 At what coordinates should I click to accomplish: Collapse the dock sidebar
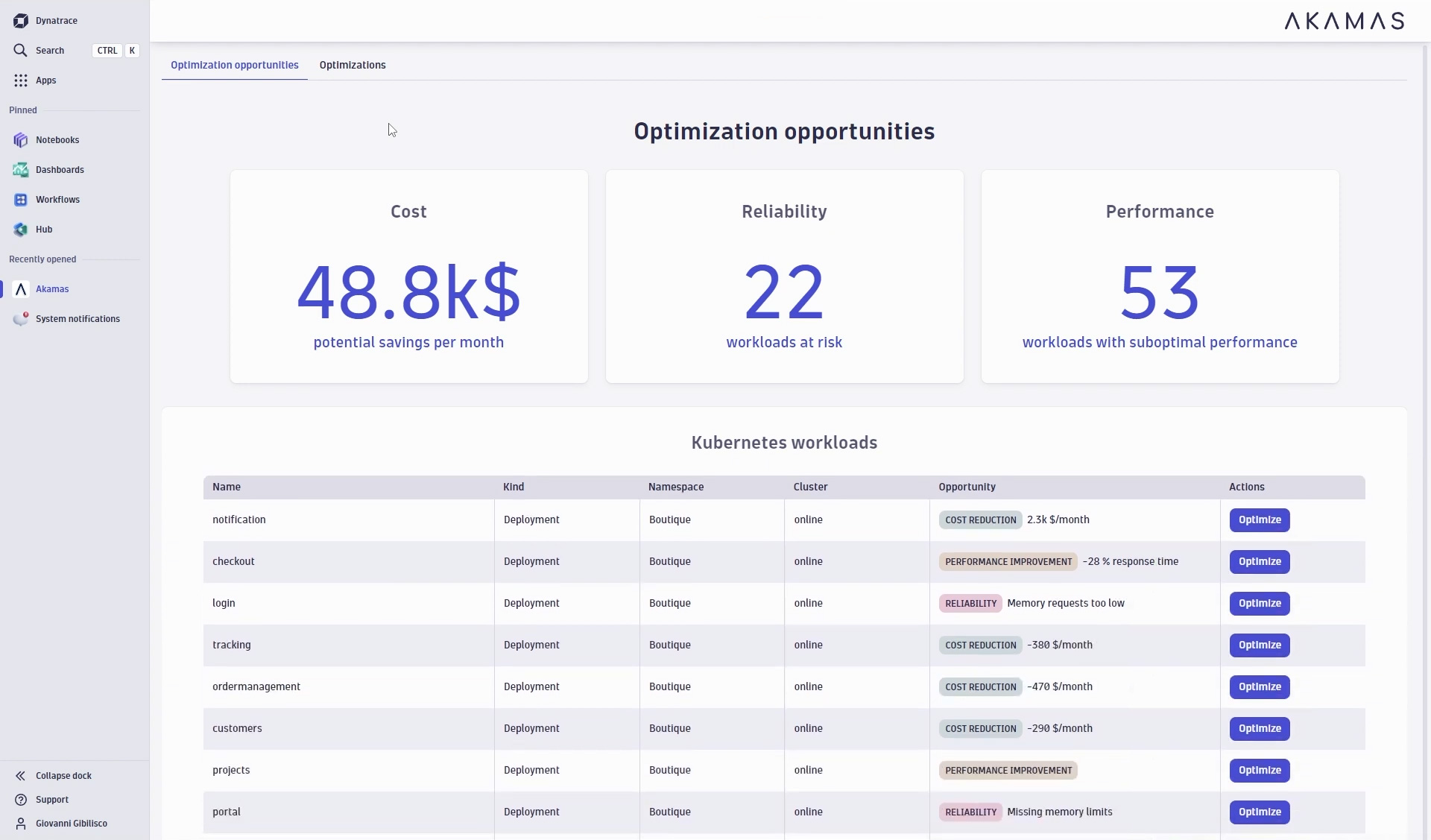pos(63,775)
